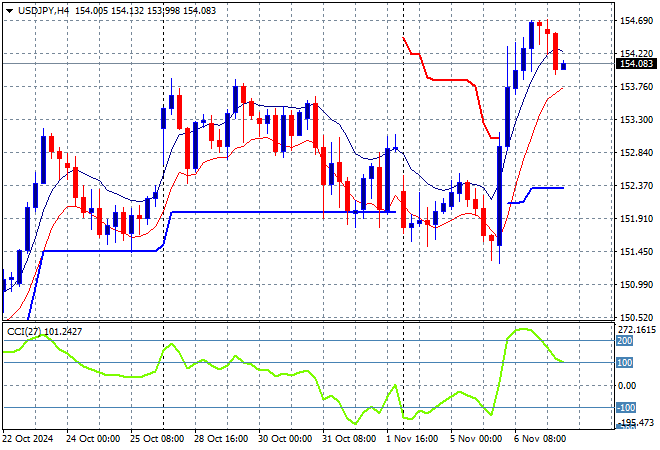Screen dimensions: 660x450
Task: Click the CCI 100 level label
Action: pos(625,362)
